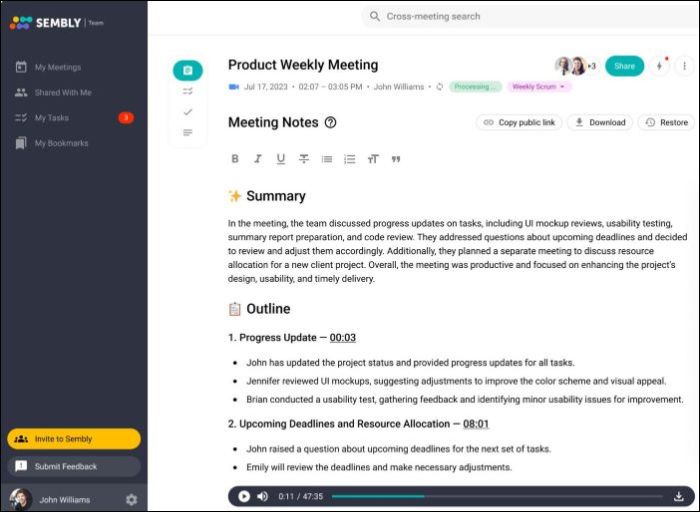Insert a bulleted list
The width and height of the screenshot is (700, 512).
pyautogui.click(x=327, y=159)
